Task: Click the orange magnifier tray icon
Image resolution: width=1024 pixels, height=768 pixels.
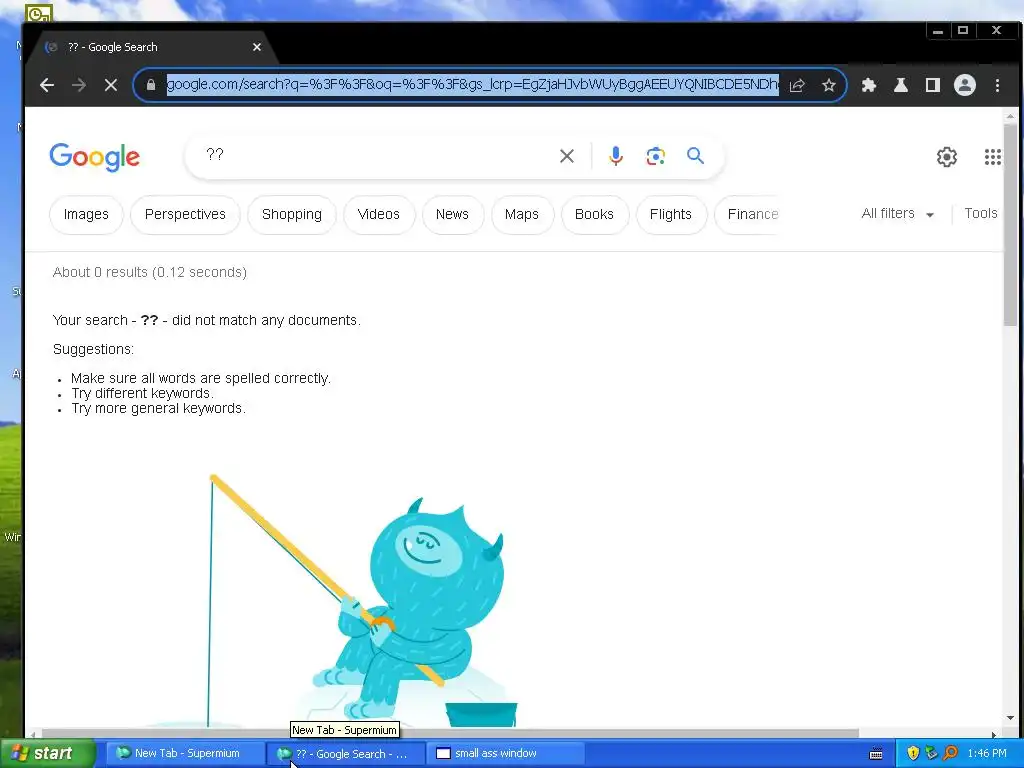Action: tap(950, 754)
